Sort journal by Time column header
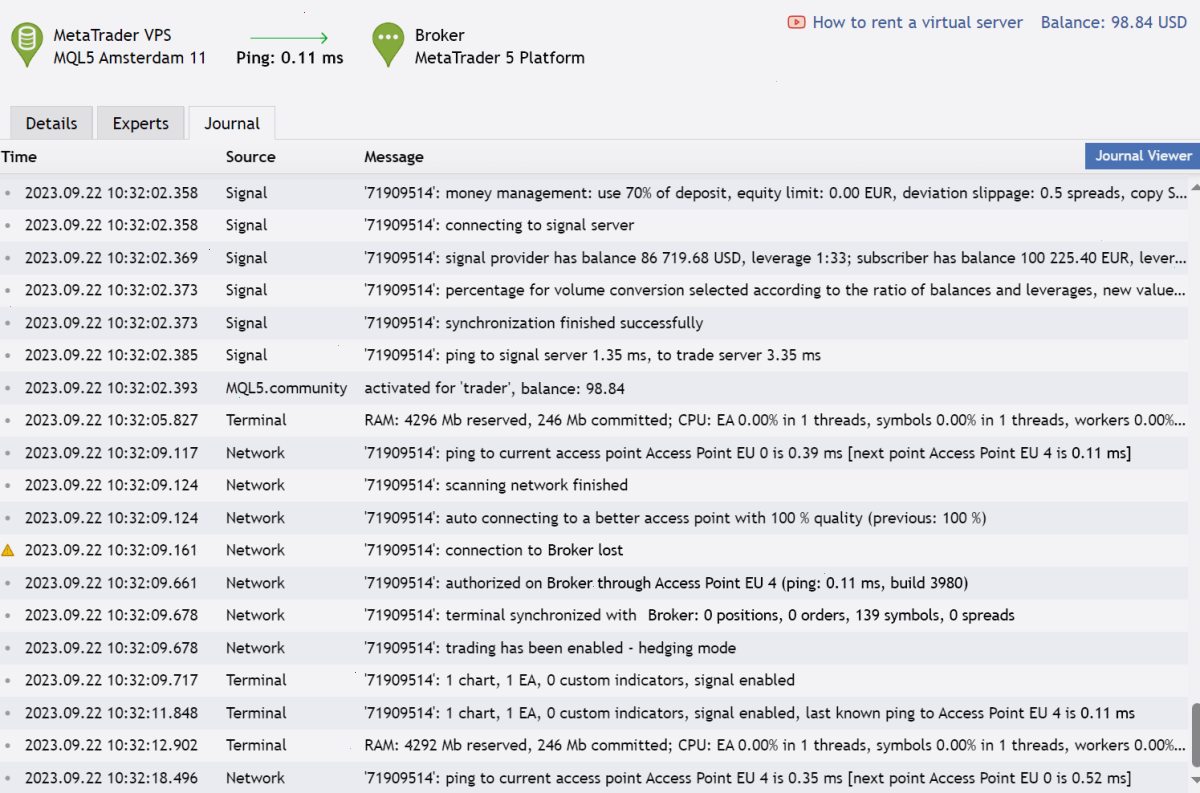Image resolution: width=1200 pixels, height=793 pixels. 19,156
